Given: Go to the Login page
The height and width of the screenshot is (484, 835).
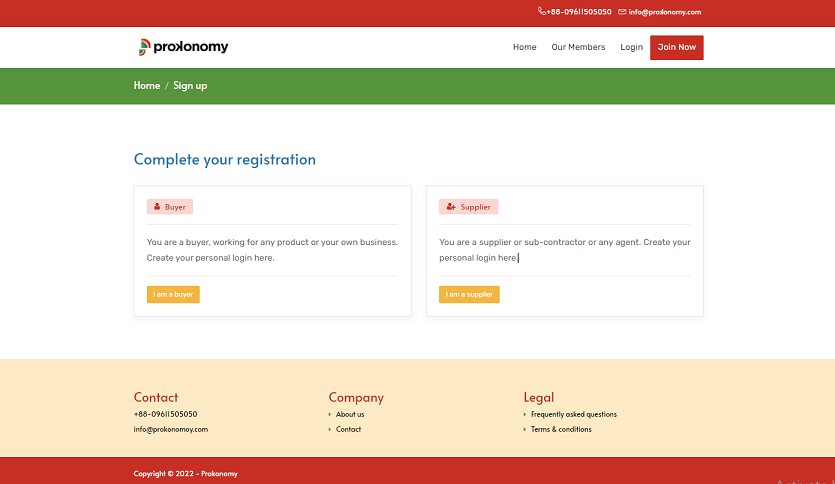Looking at the screenshot, I should click(631, 47).
